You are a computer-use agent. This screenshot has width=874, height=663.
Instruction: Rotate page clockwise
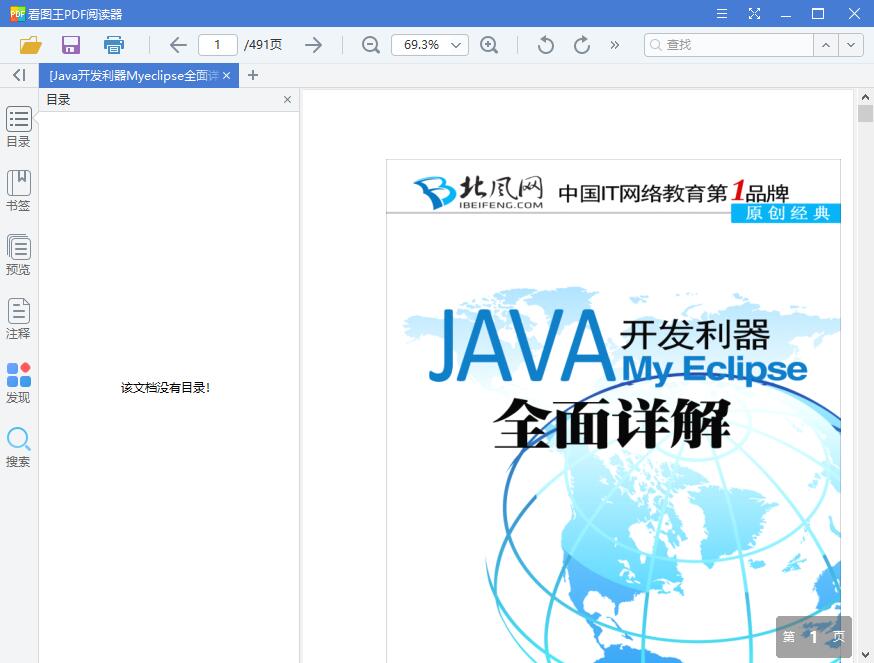[x=581, y=45]
